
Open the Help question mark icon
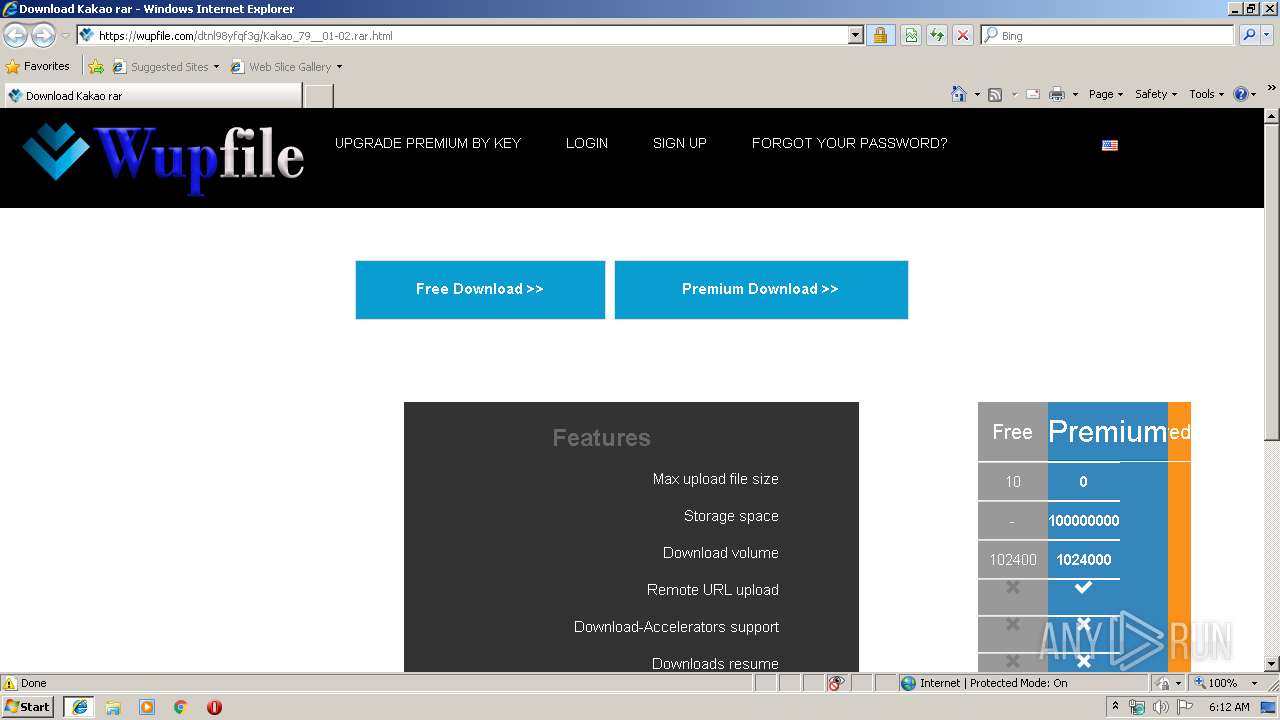coord(1241,94)
